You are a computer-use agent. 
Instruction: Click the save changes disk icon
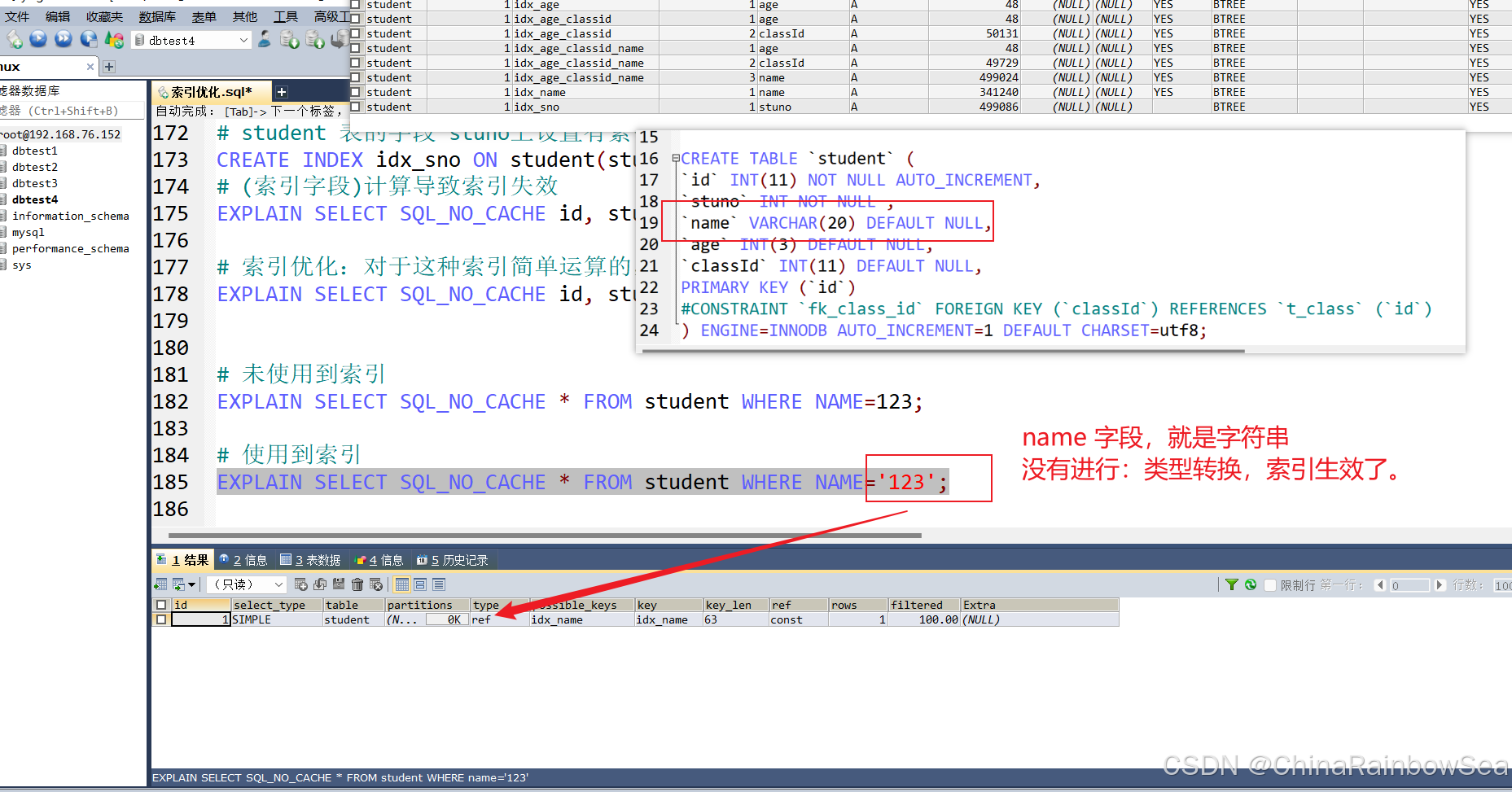click(x=338, y=584)
